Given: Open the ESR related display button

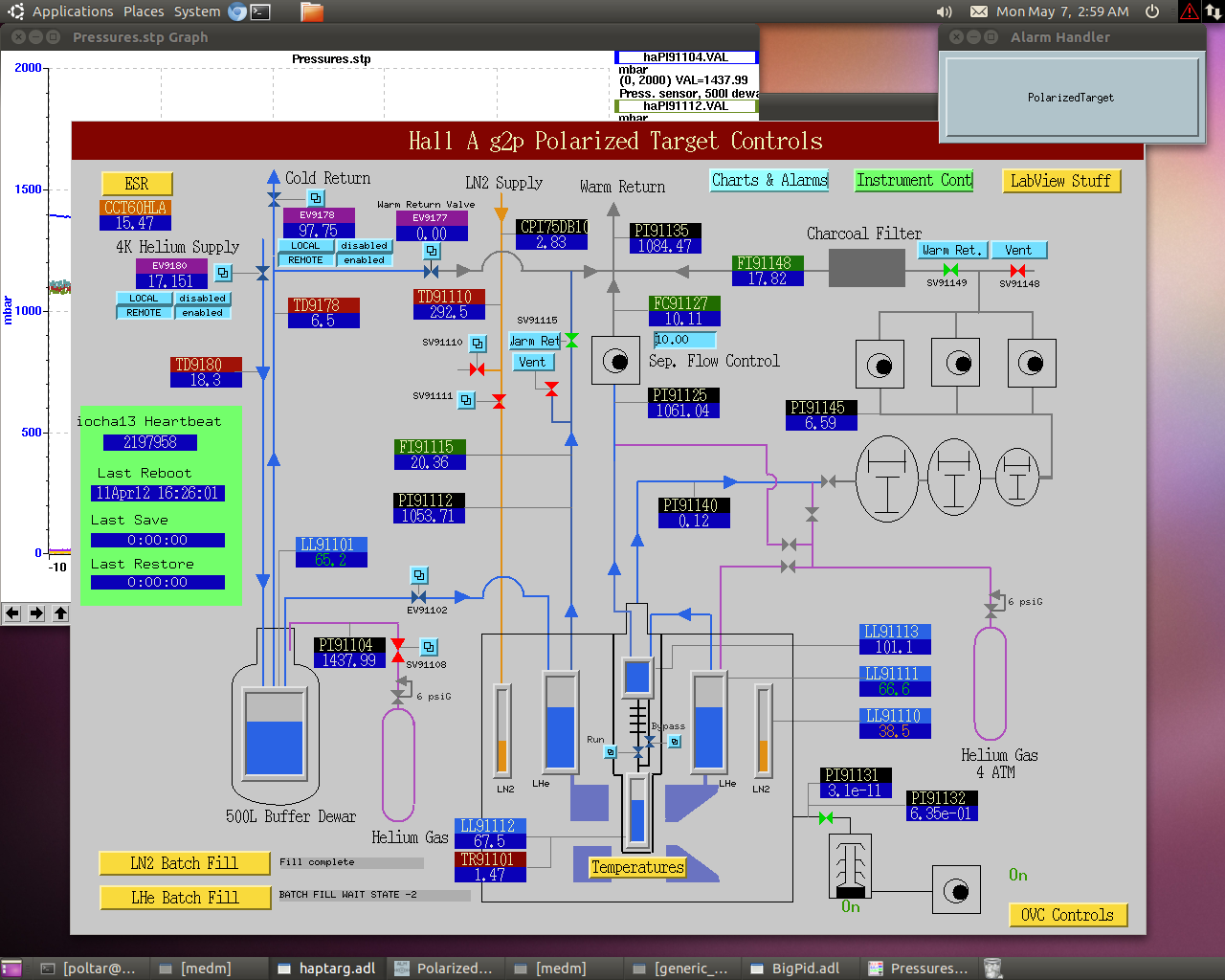Looking at the screenshot, I should click(137, 184).
